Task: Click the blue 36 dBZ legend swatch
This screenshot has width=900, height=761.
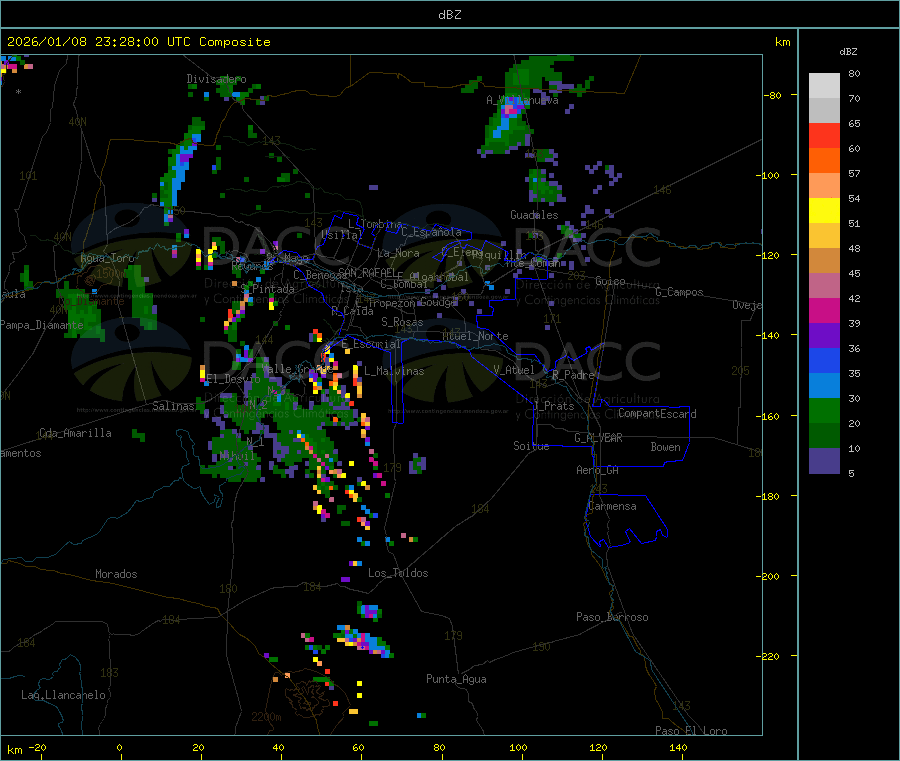Action: (824, 360)
